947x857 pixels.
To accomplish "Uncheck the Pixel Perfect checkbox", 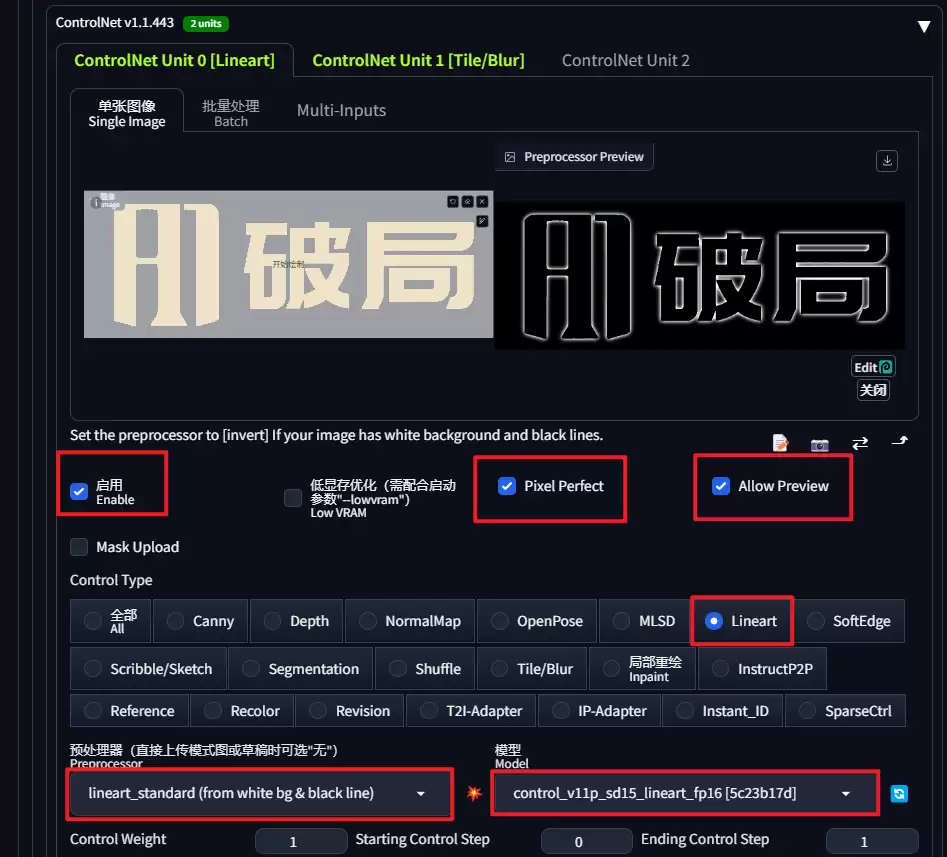I will click(x=507, y=486).
